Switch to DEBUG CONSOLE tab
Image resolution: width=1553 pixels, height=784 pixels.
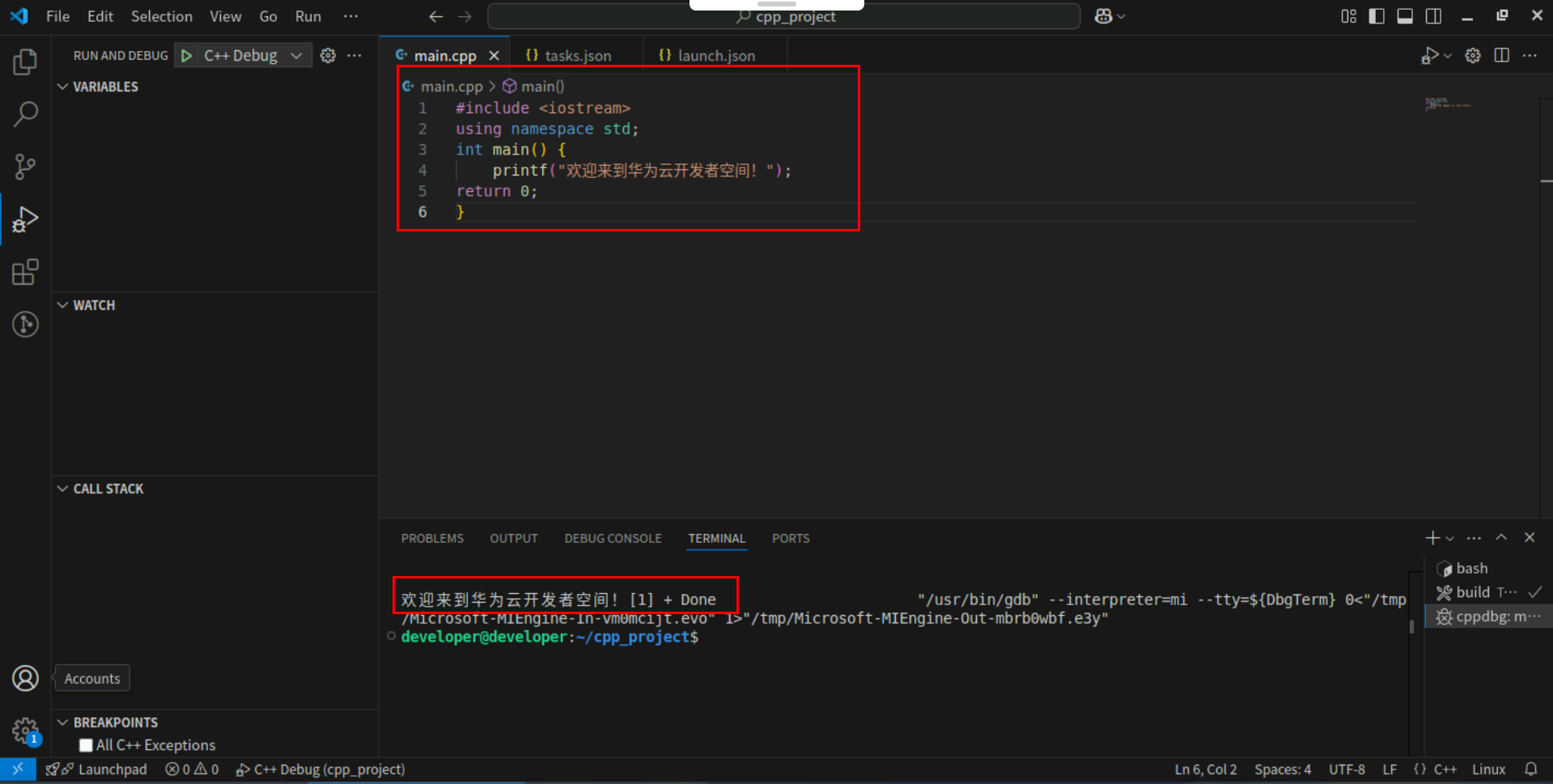coord(613,538)
